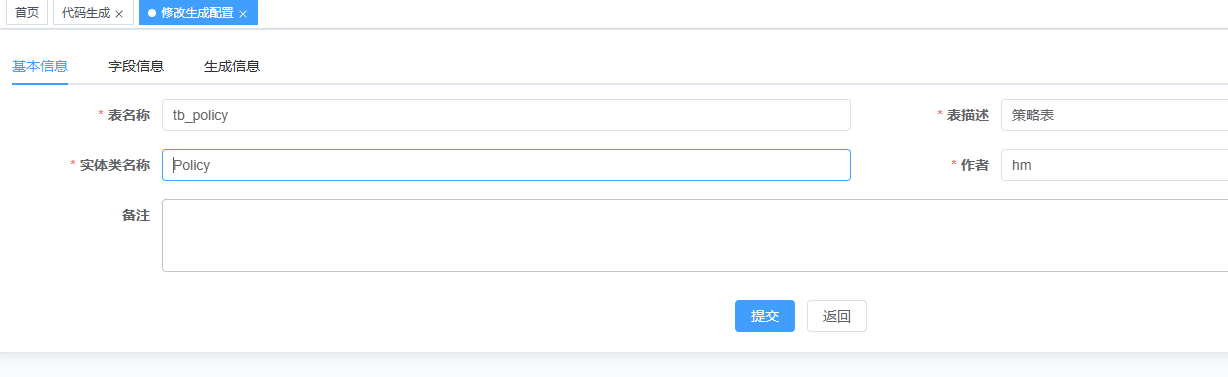1228x377 pixels.
Task: Click the 实体类名称 field containing Policy
Action: (506, 165)
